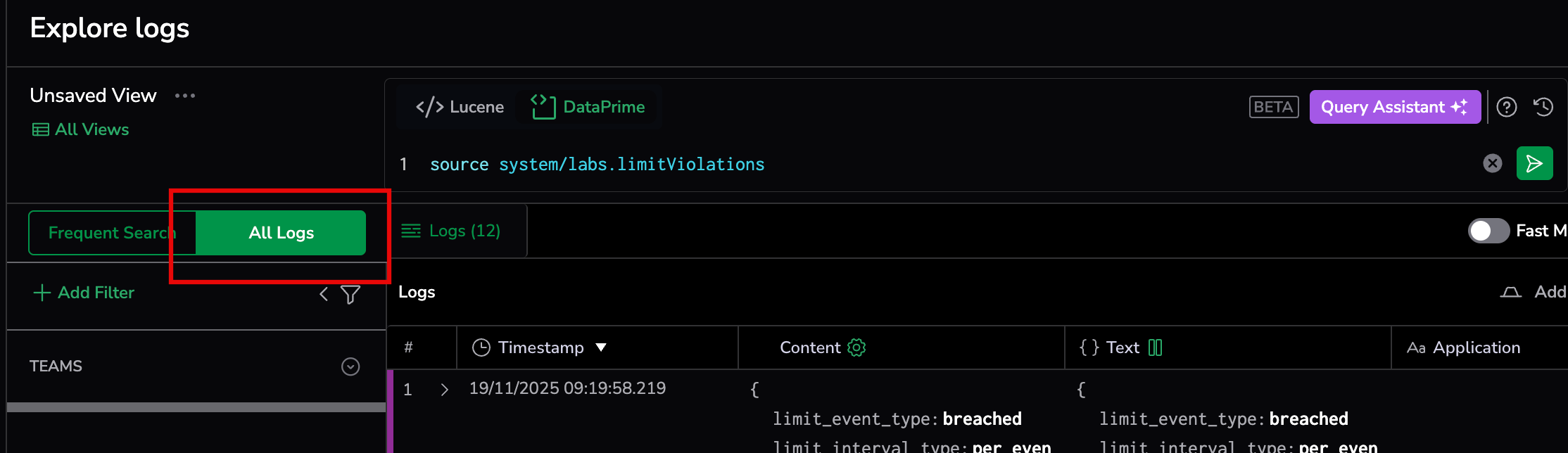
Task: Select the All Logs toggle option
Action: tap(281, 233)
